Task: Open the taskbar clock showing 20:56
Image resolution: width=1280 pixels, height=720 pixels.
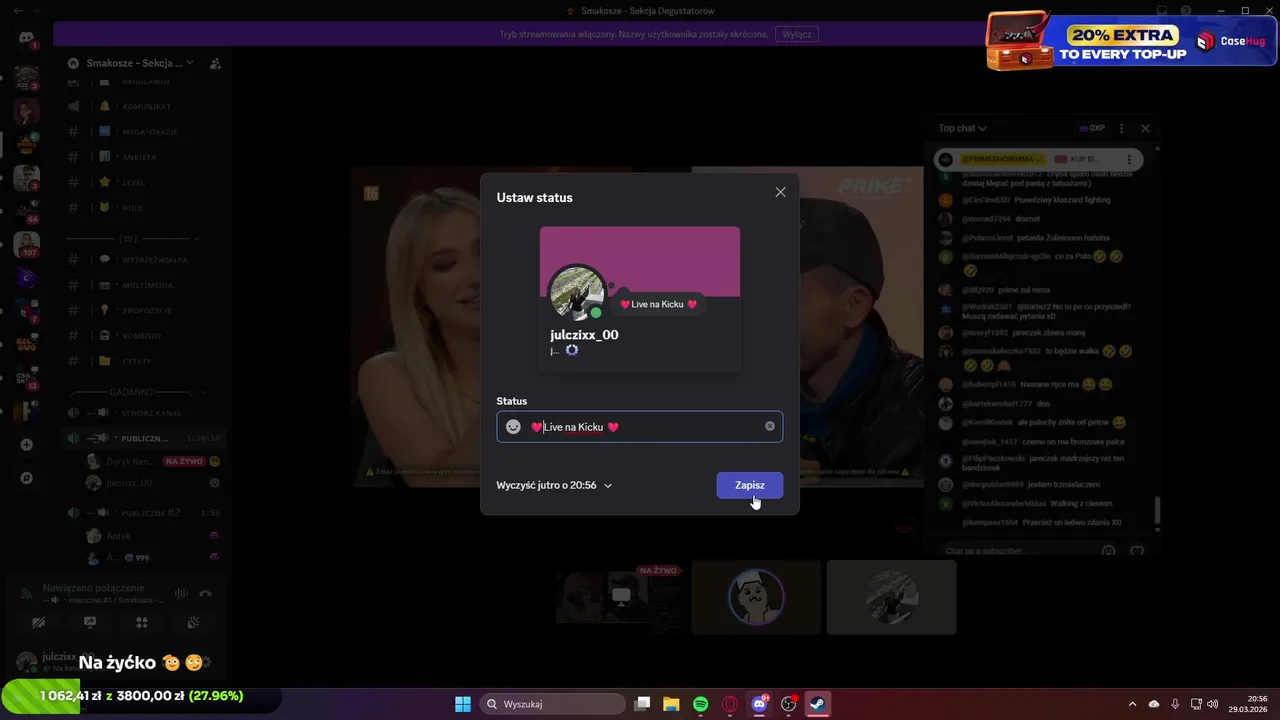Action: click(1249, 704)
